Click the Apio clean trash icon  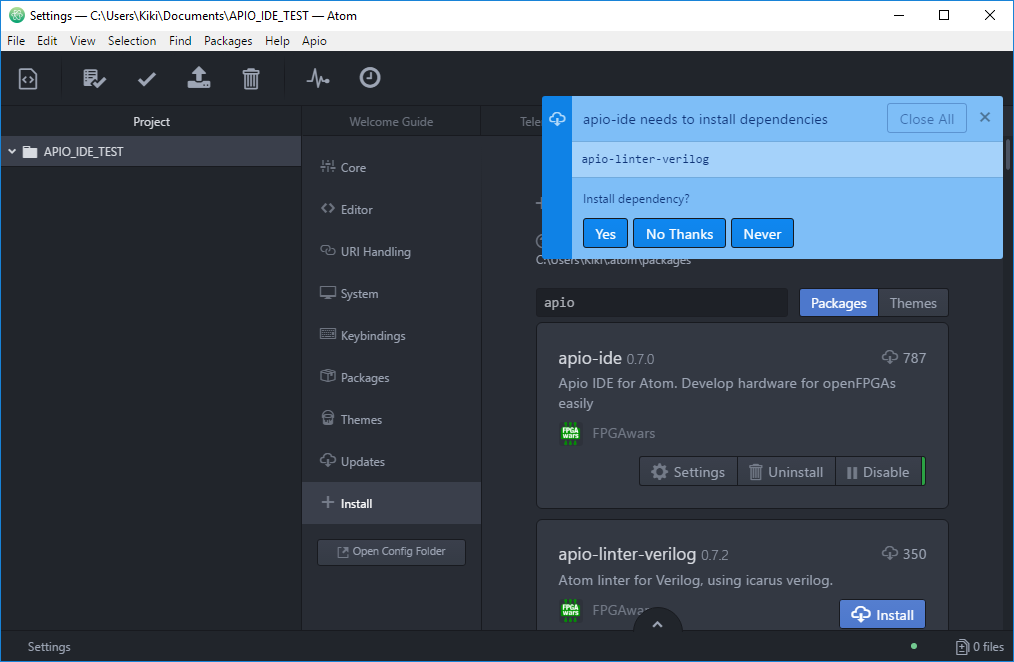pos(251,79)
